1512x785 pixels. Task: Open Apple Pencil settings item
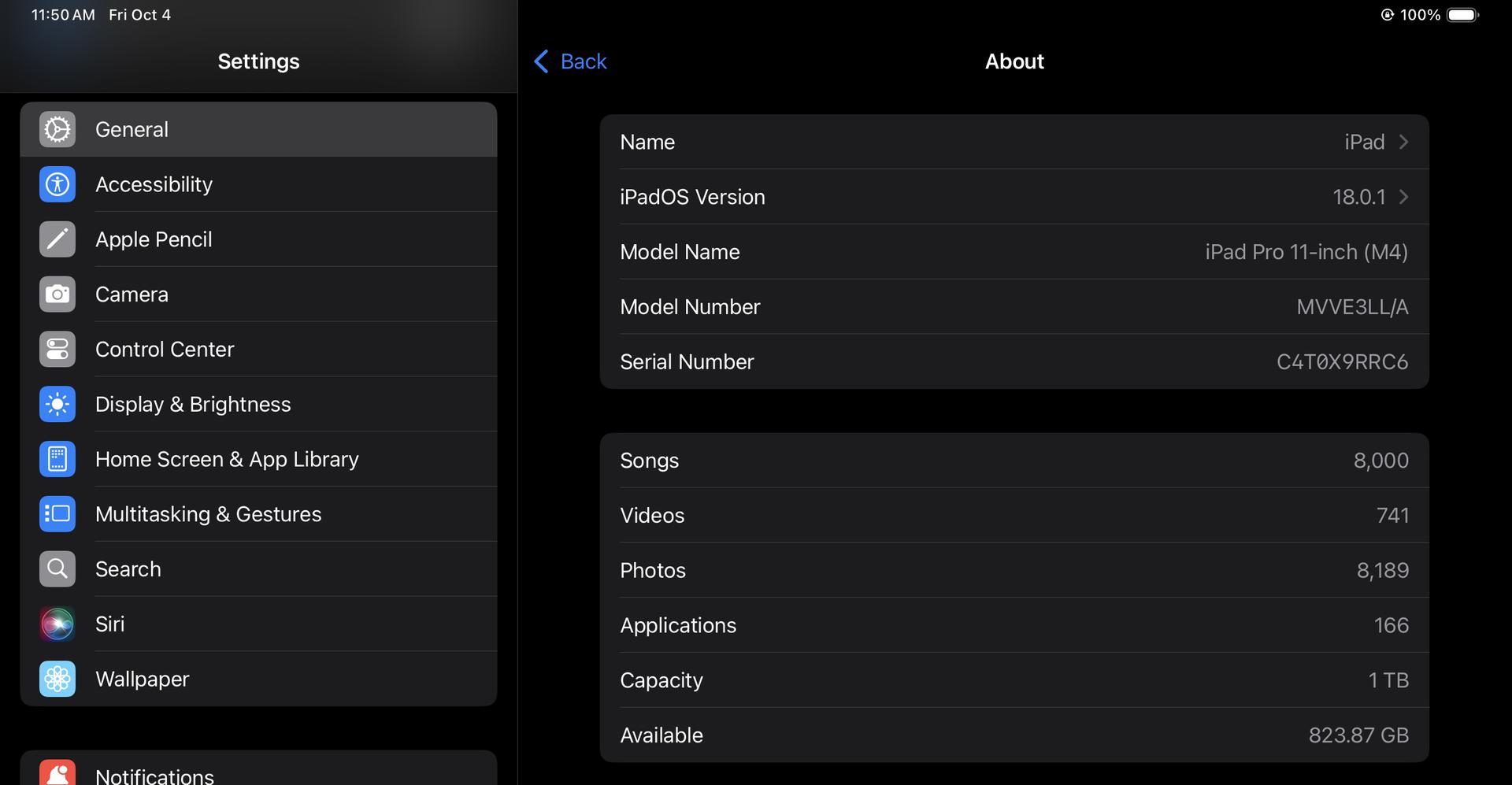pos(258,239)
